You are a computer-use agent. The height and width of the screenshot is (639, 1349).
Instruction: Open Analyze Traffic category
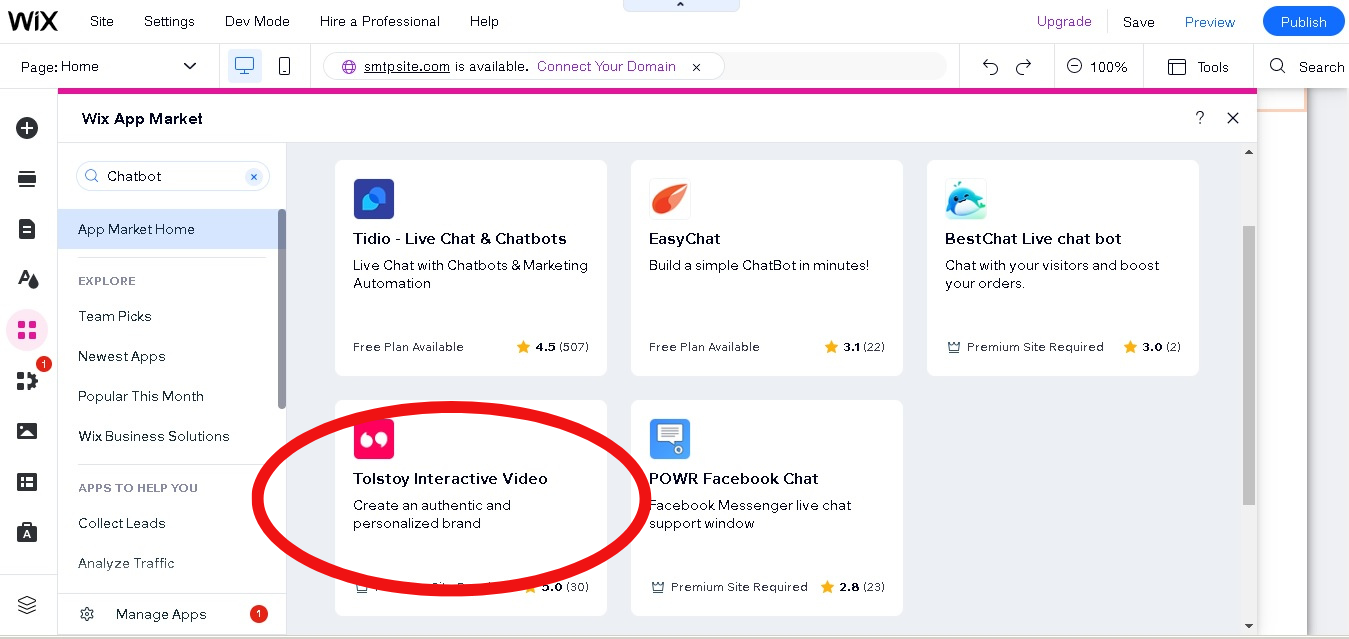click(126, 563)
